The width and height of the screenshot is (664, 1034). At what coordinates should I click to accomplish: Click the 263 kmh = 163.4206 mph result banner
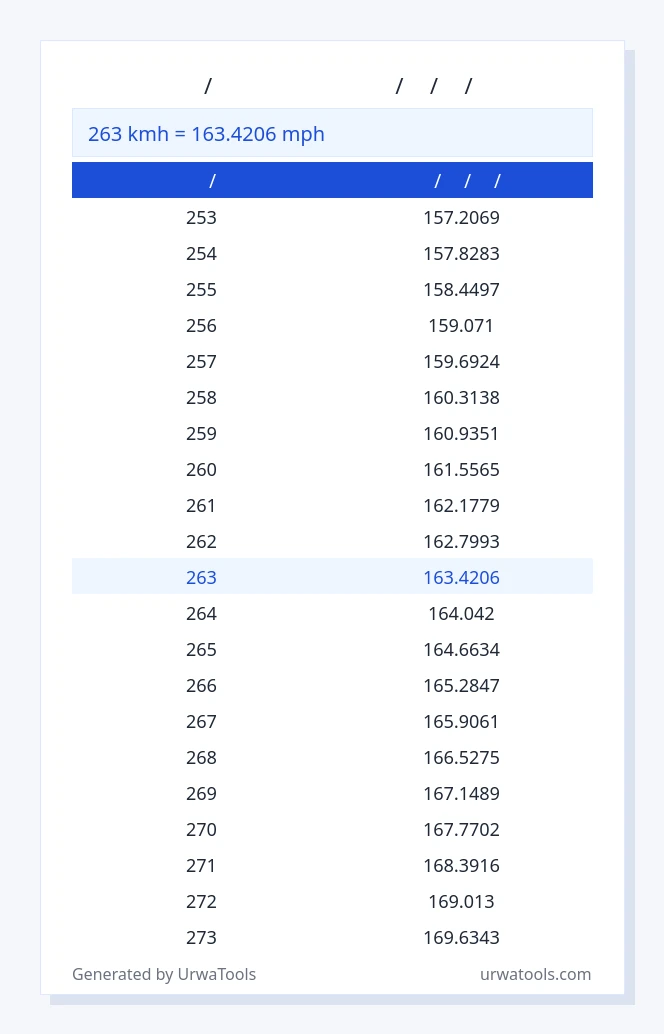point(332,133)
